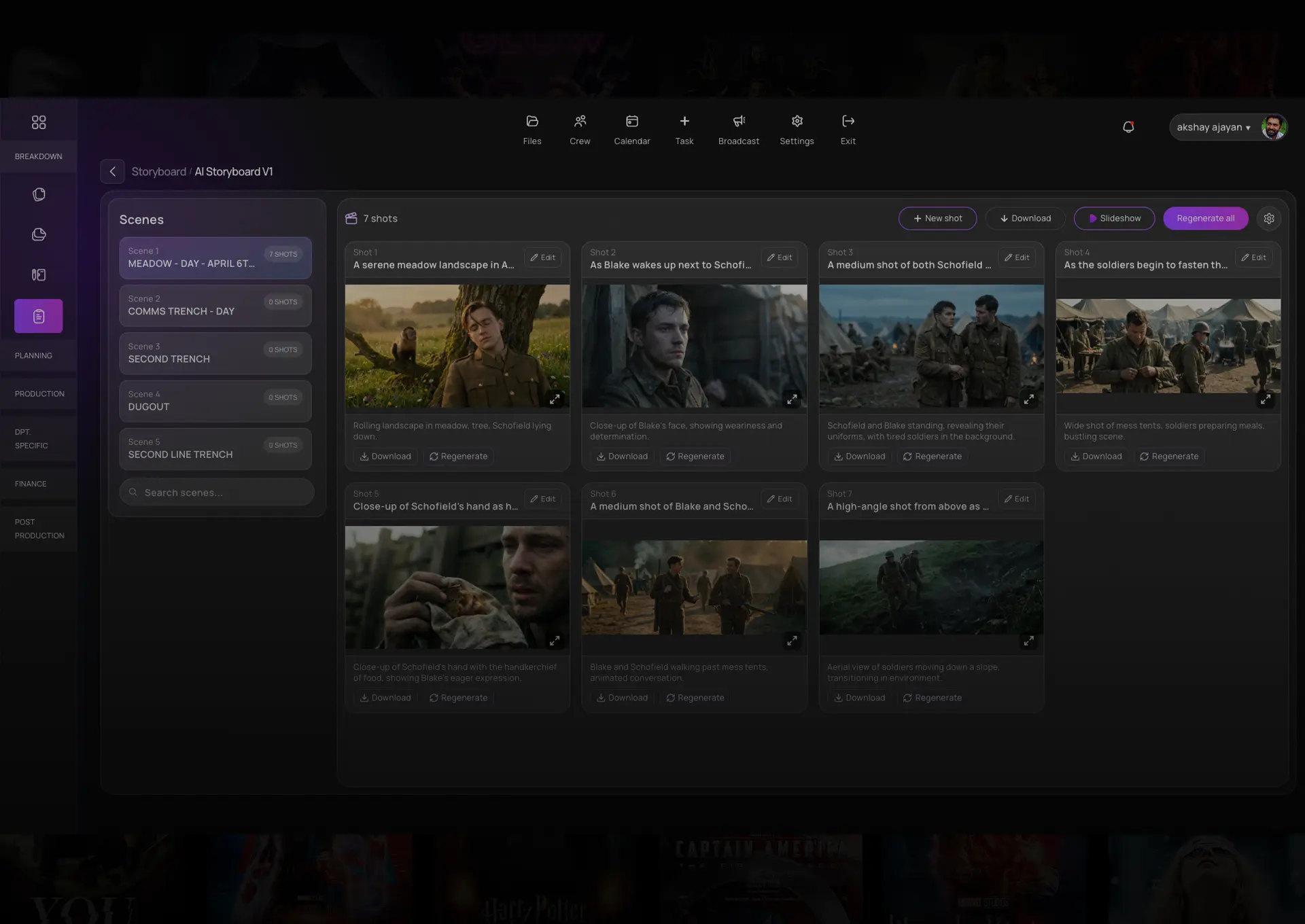Image resolution: width=1305 pixels, height=924 pixels.
Task: Click Regenerate all button
Action: point(1206,219)
